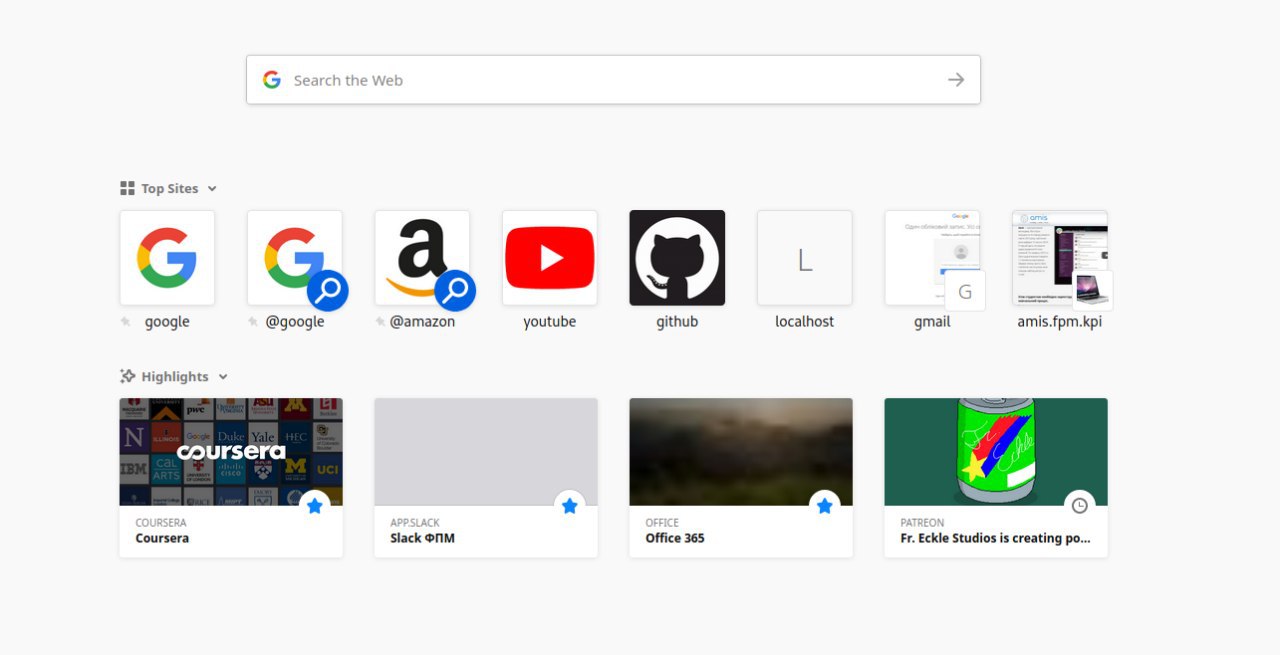The height and width of the screenshot is (655, 1280).
Task: Click the COURSERA source label
Action: [161, 523]
